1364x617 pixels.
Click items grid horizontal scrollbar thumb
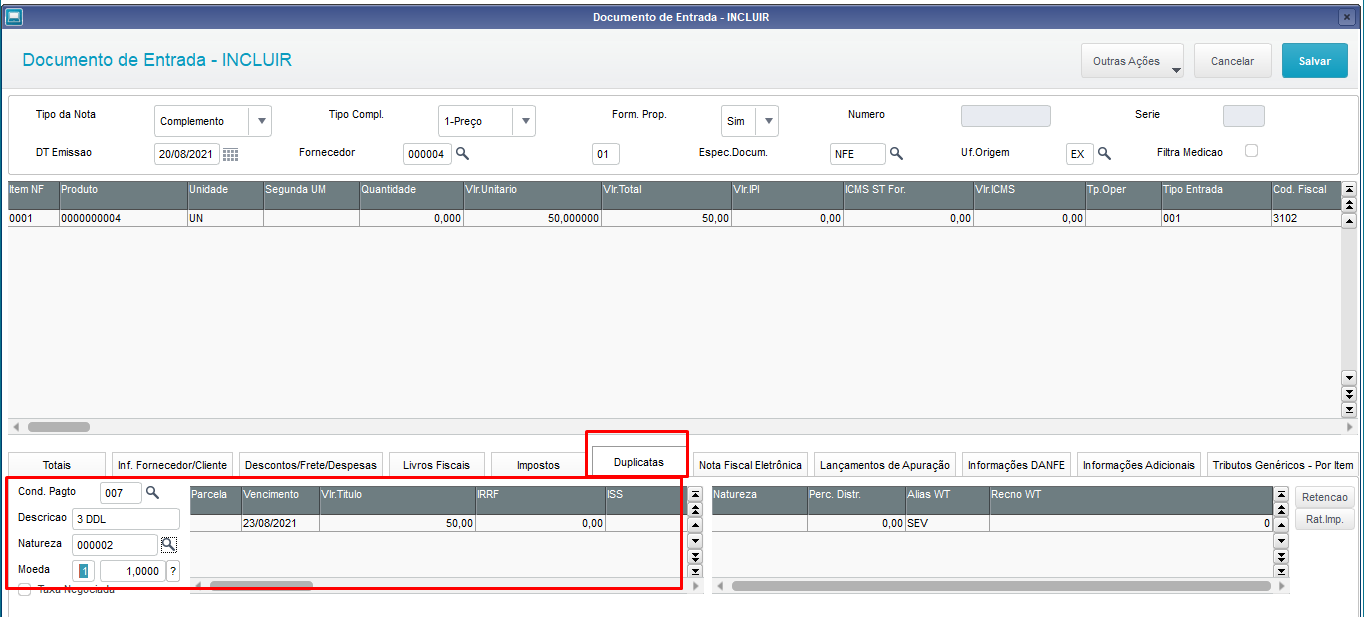(x=58, y=427)
